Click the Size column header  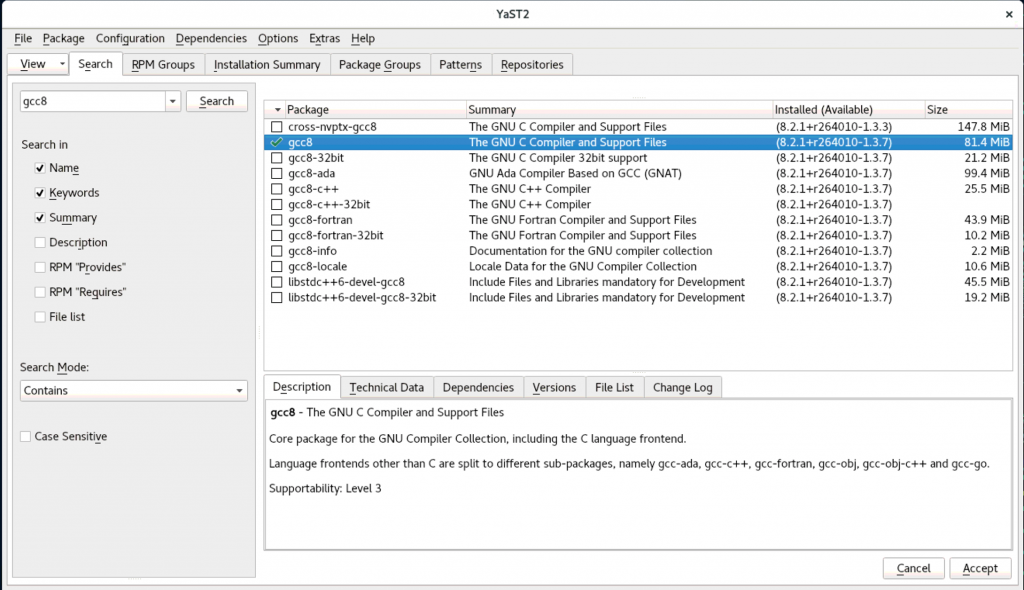tap(937, 109)
